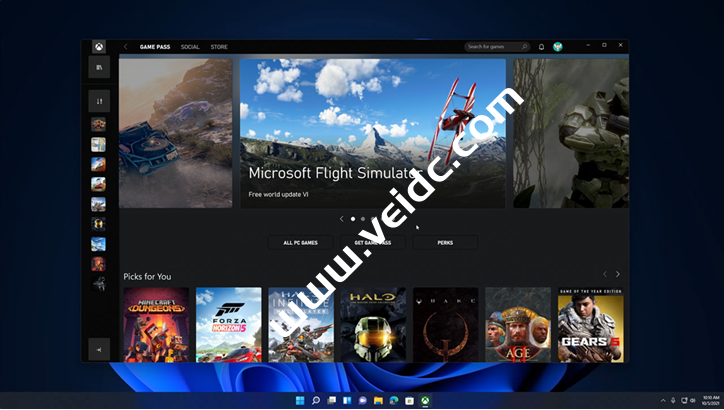Click the carousel previous arrow below banner
This screenshot has width=724, height=410.
342,219
